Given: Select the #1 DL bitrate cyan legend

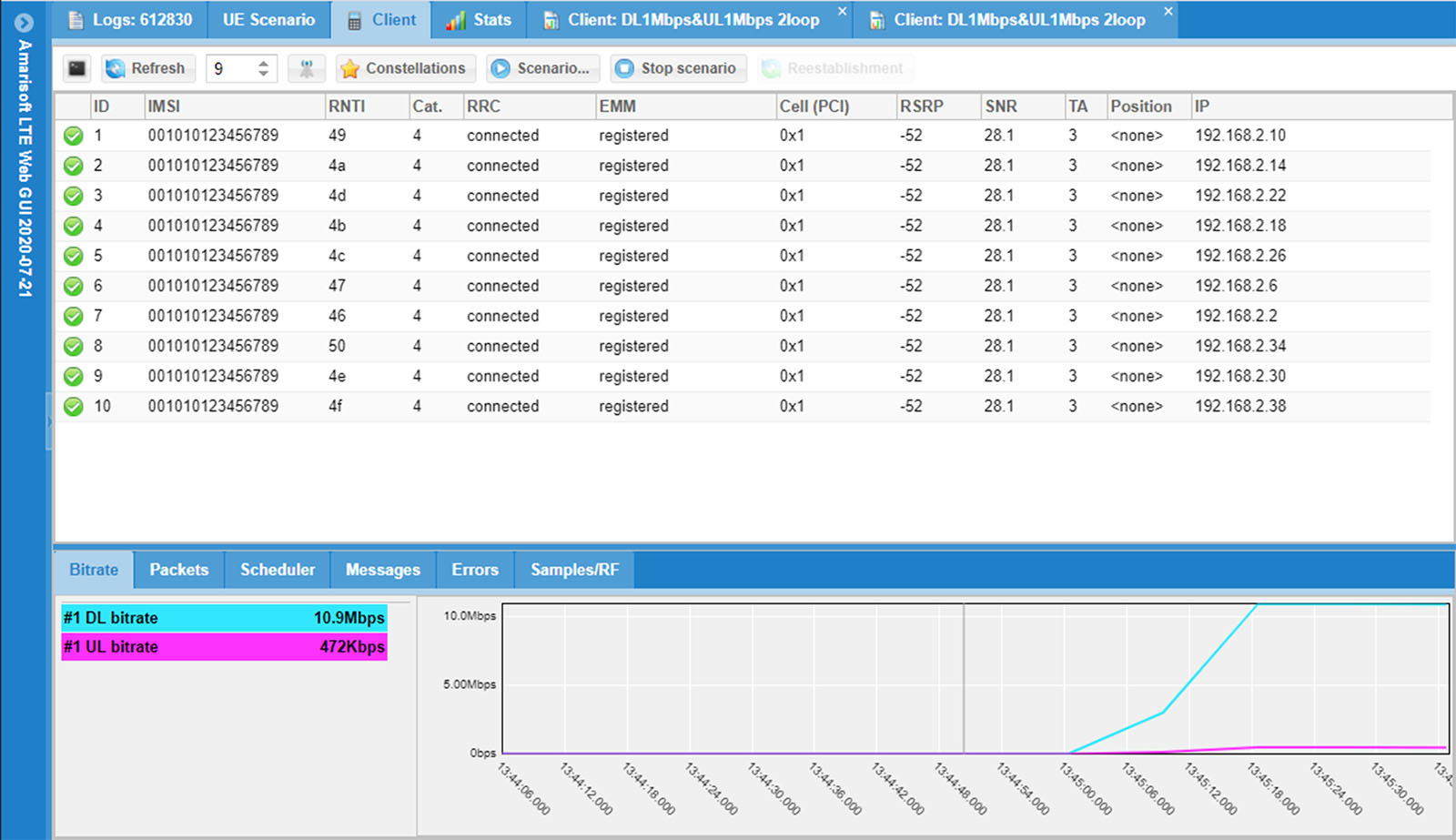Looking at the screenshot, I should tap(224, 618).
